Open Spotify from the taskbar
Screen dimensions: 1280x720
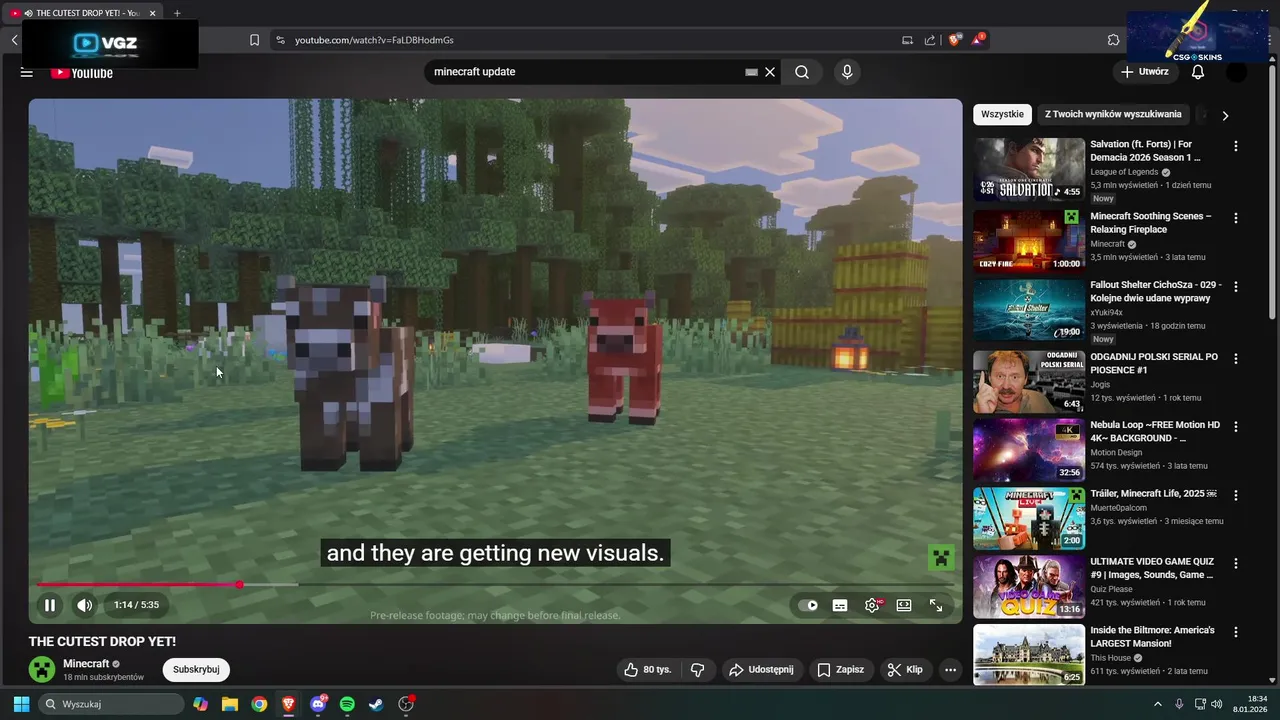[x=347, y=704]
